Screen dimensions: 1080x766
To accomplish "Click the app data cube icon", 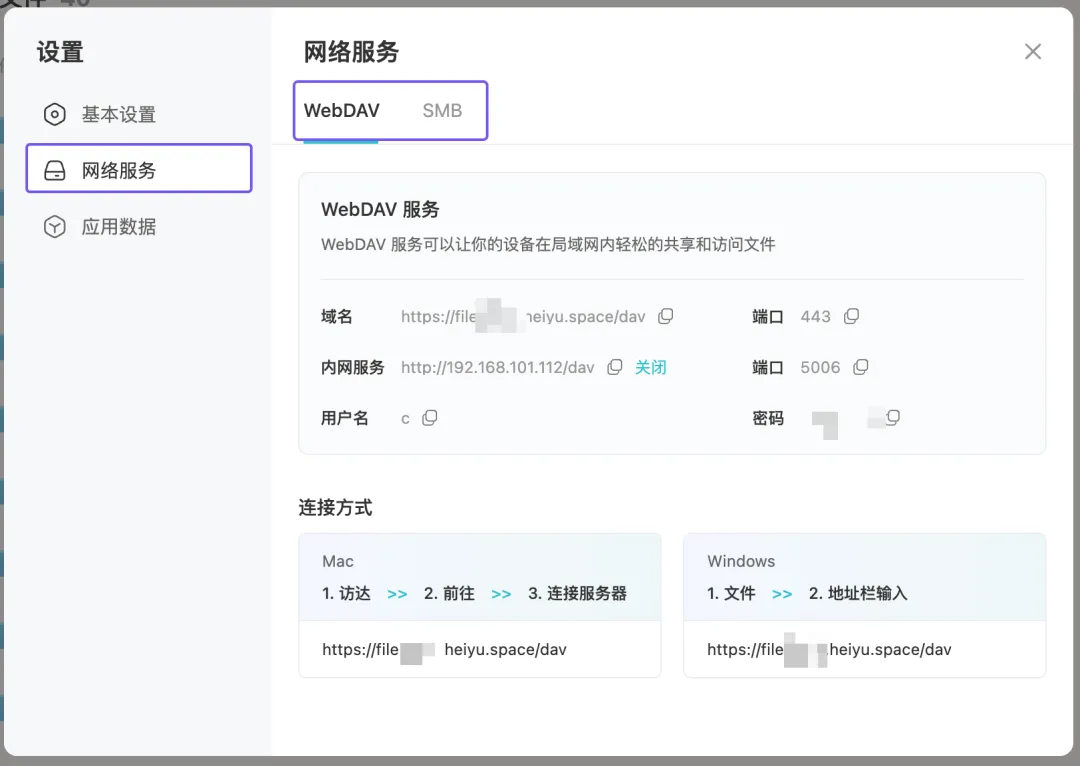I will (x=54, y=227).
